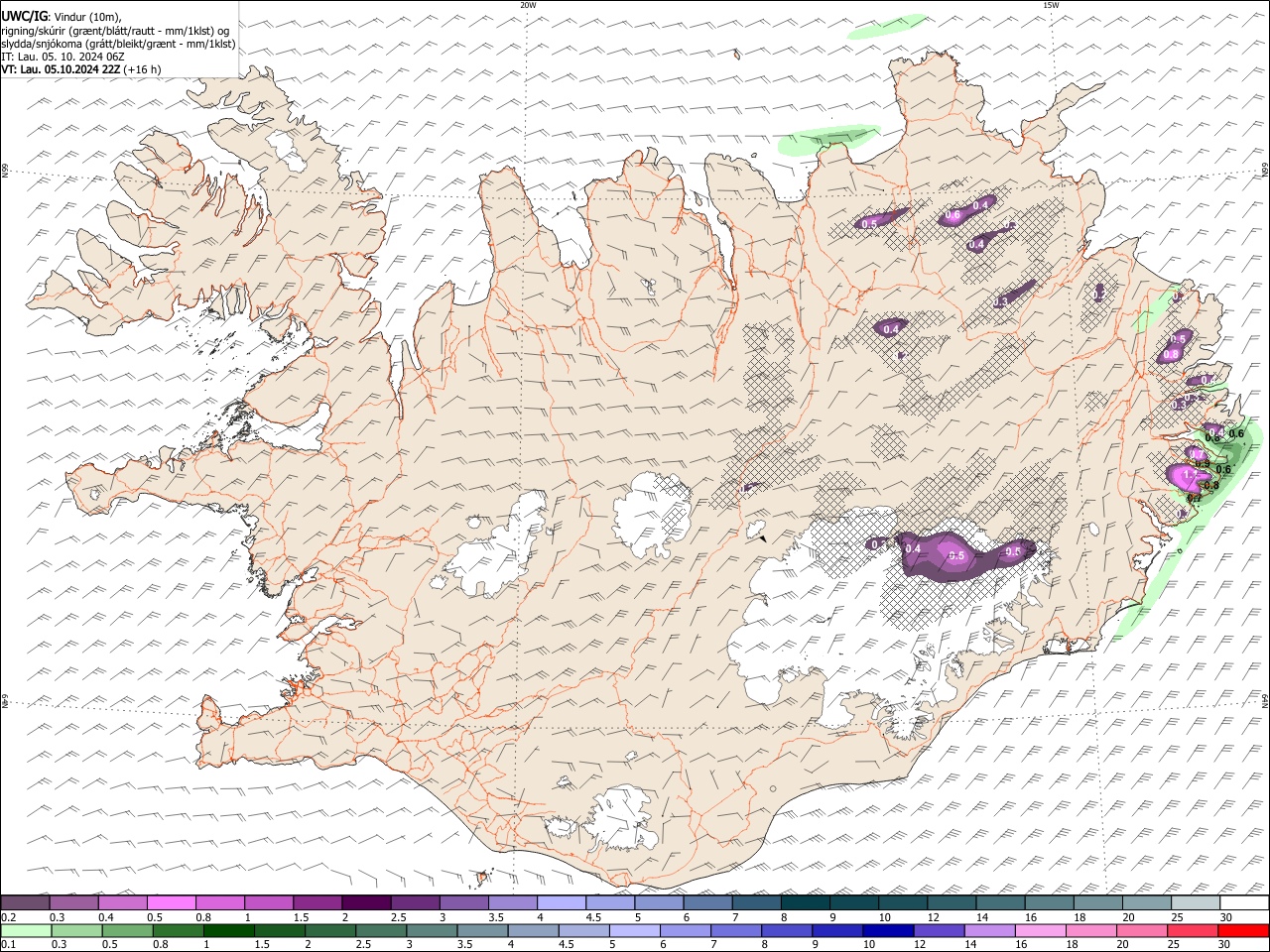
Task: Click the darkest green lower swatch at 1
Action: click(228, 931)
